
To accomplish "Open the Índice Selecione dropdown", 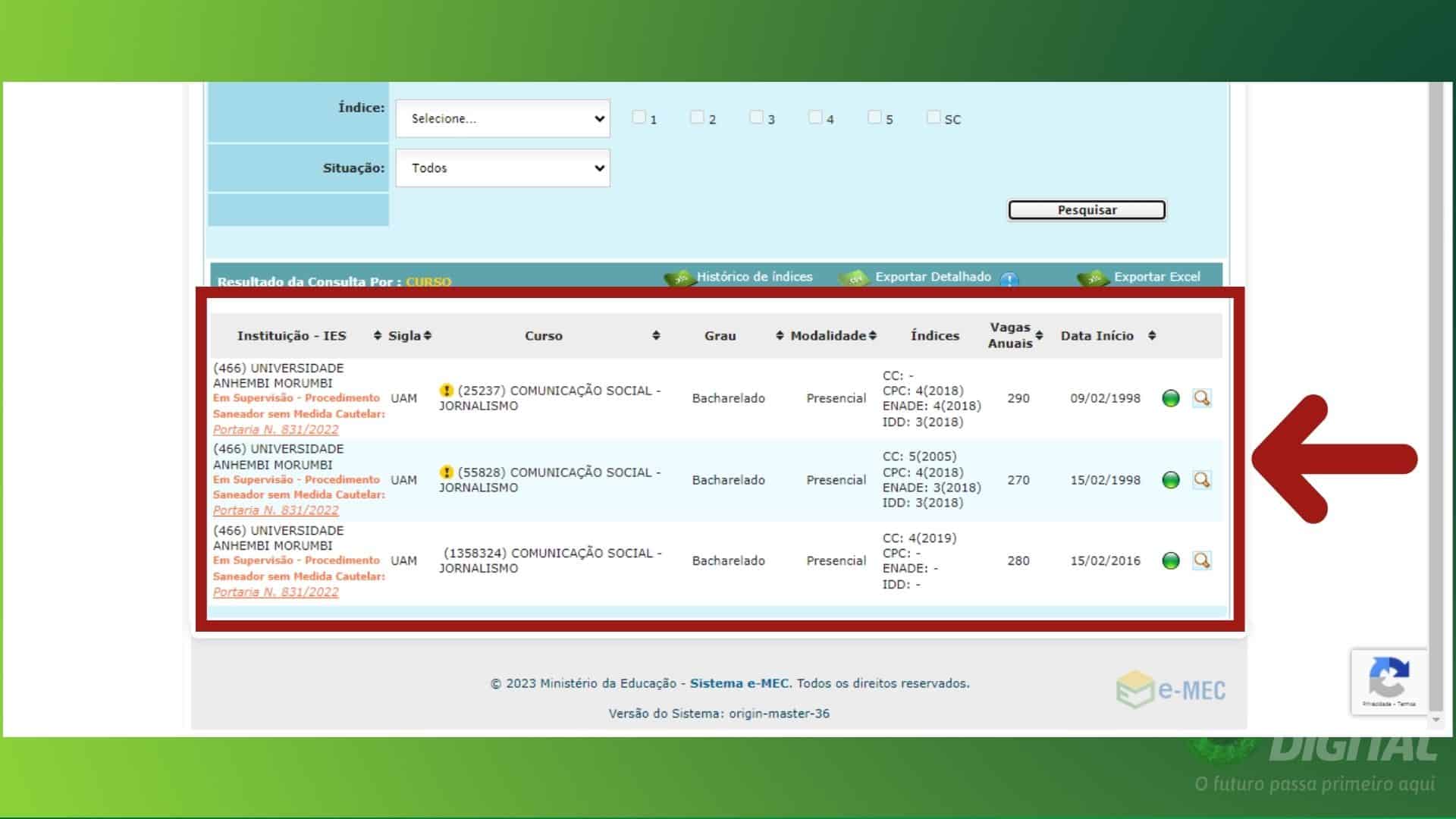I will click(x=502, y=118).
